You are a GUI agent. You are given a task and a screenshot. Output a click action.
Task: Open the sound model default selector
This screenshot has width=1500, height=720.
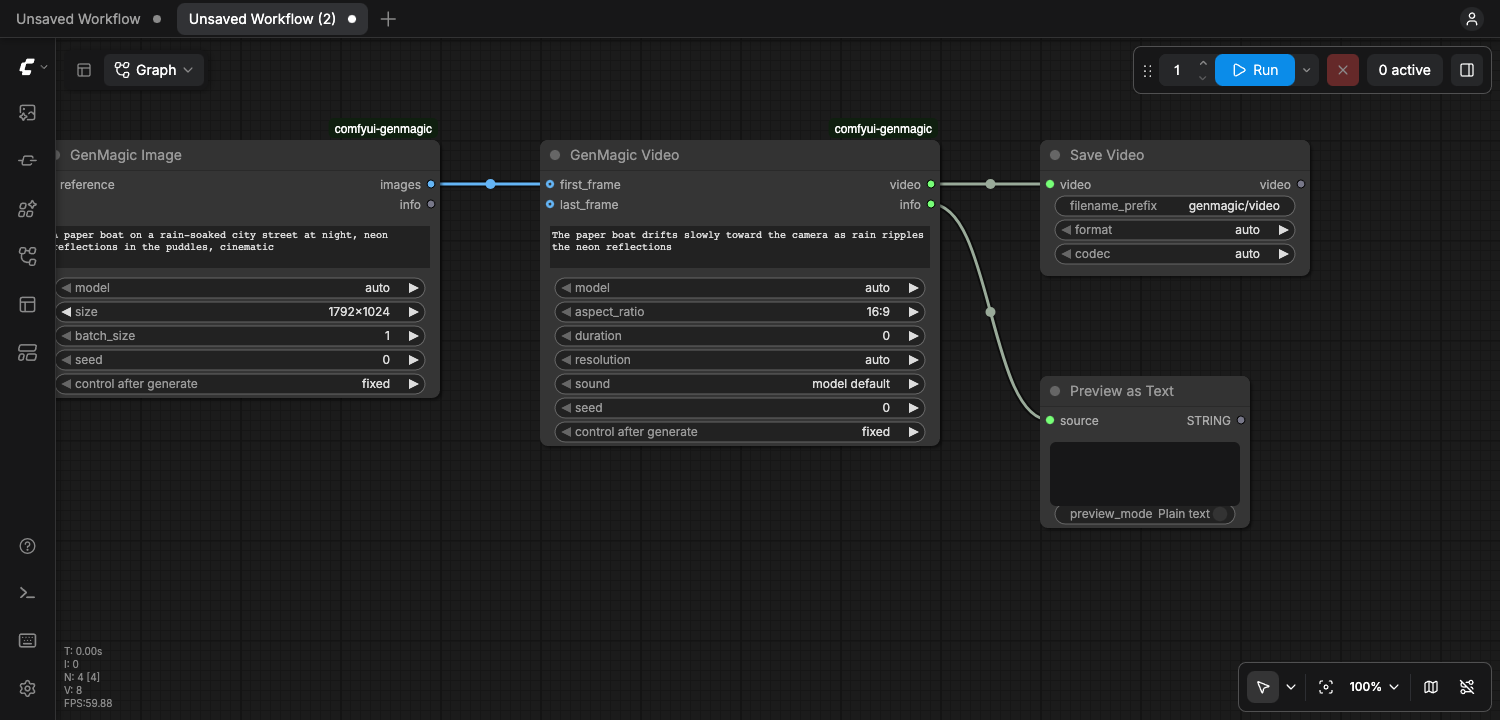pyautogui.click(x=740, y=384)
